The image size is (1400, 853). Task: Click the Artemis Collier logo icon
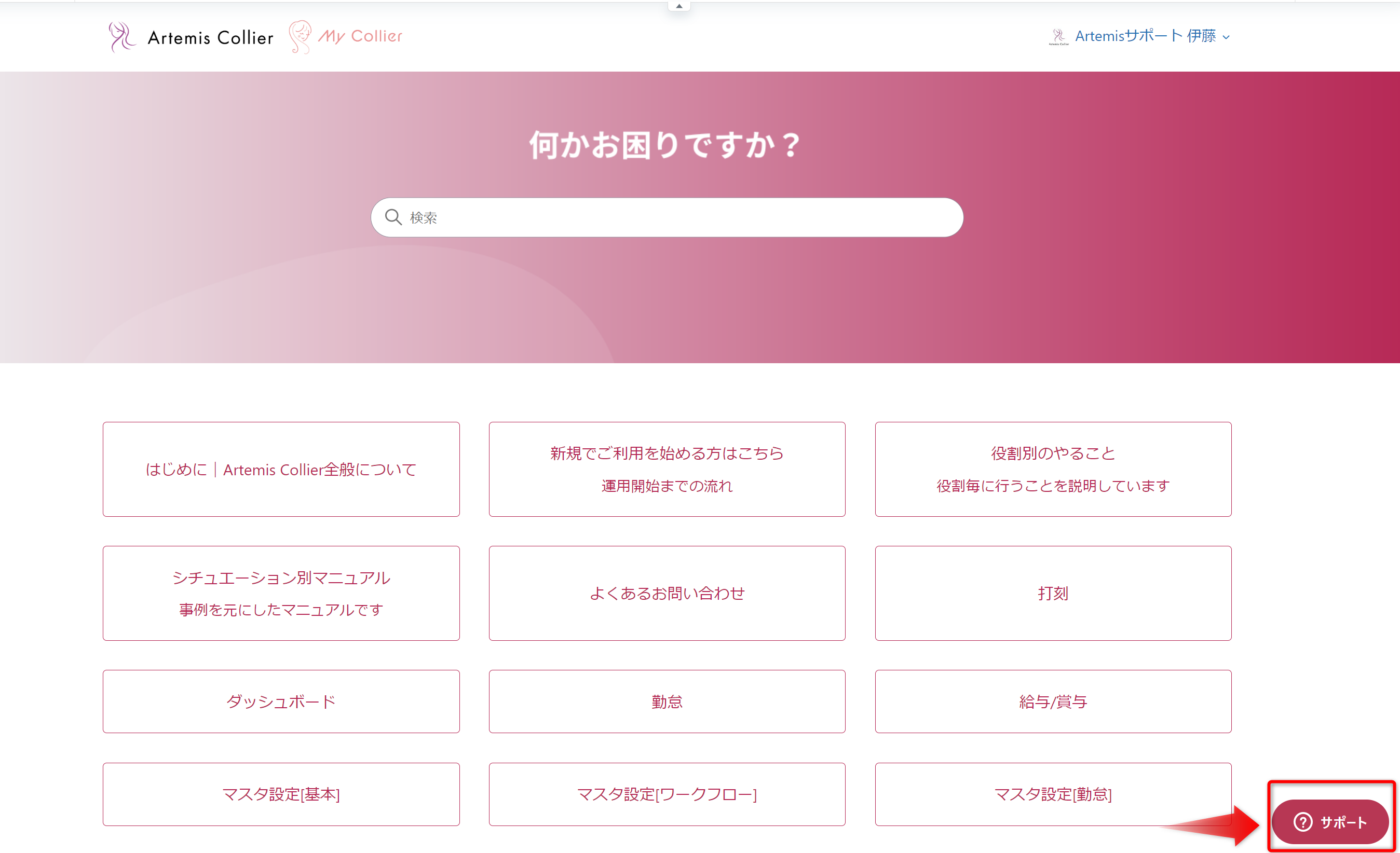pyautogui.click(x=121, y=37)
